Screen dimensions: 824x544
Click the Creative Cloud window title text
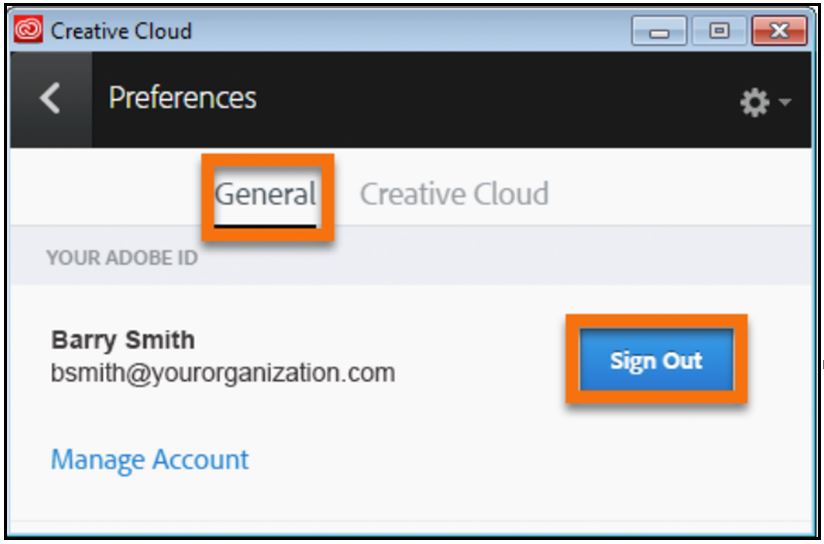tap(121, 30)
